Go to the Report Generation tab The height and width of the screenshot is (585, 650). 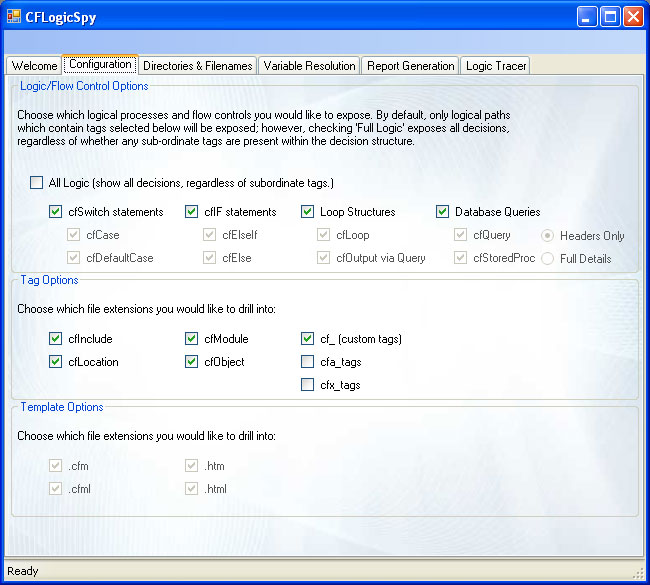click(410, 66)
